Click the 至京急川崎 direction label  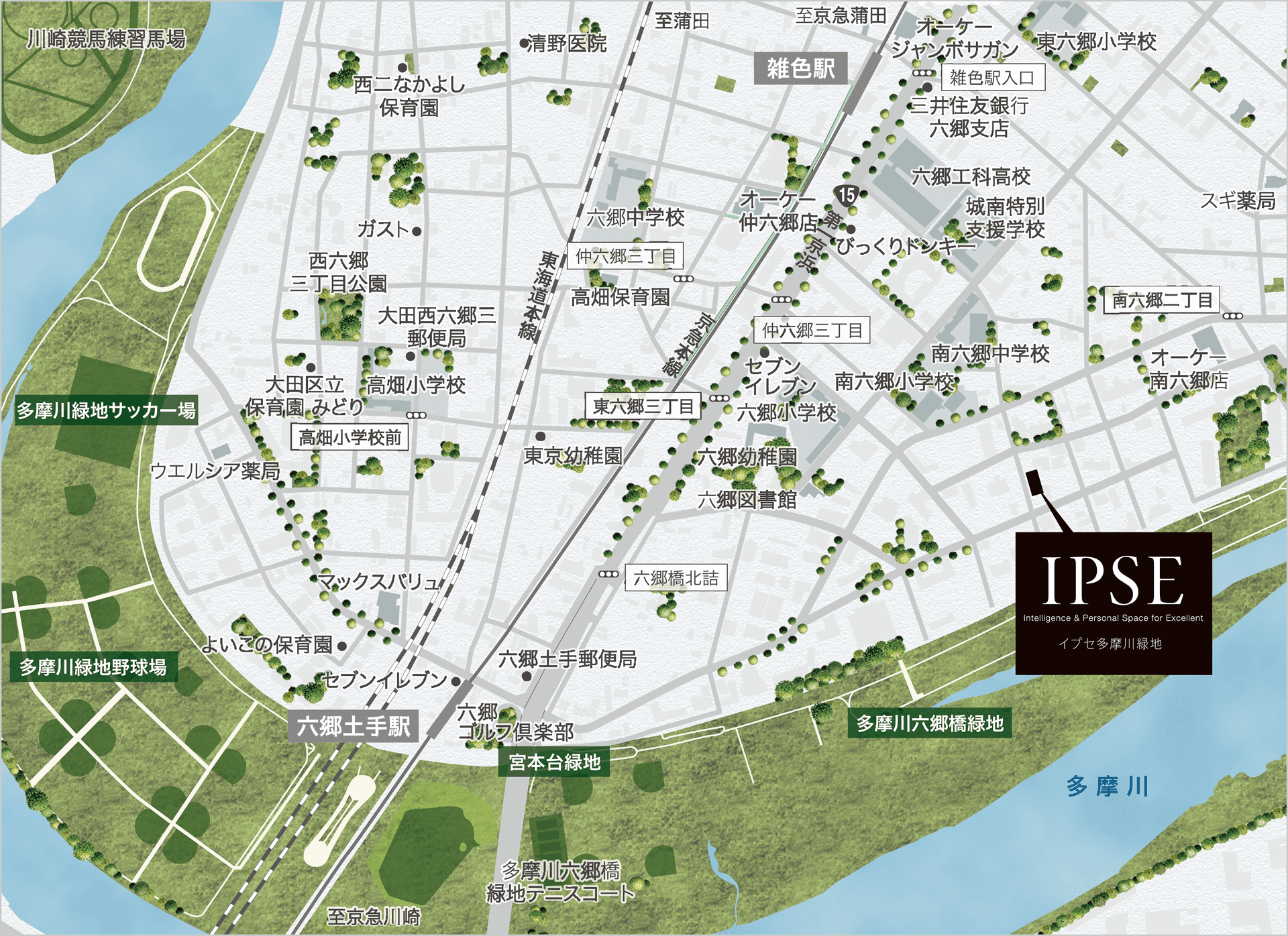(x=373, y=917)
